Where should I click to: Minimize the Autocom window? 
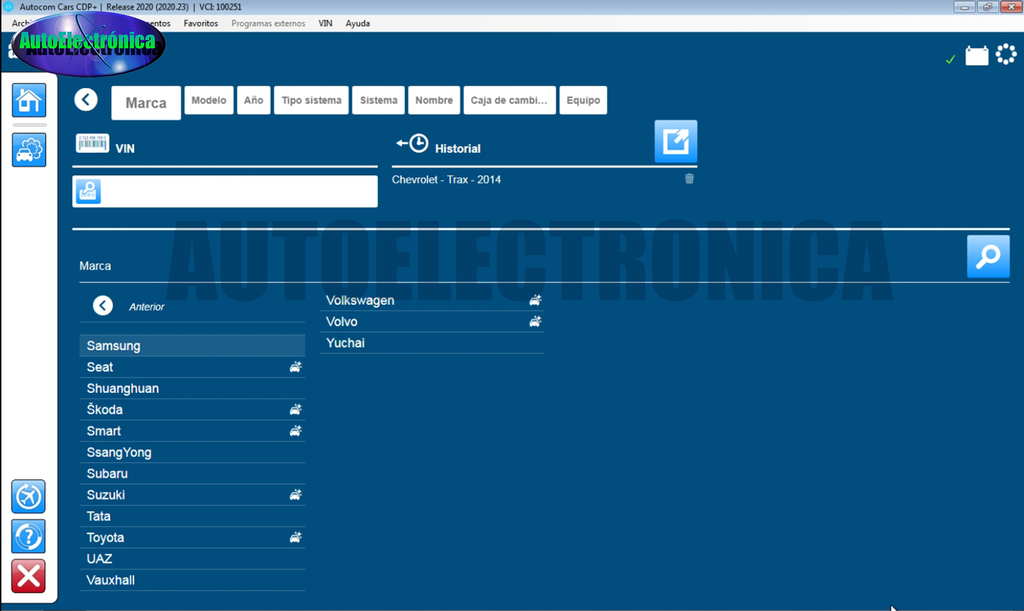click(x=965, y=7)
